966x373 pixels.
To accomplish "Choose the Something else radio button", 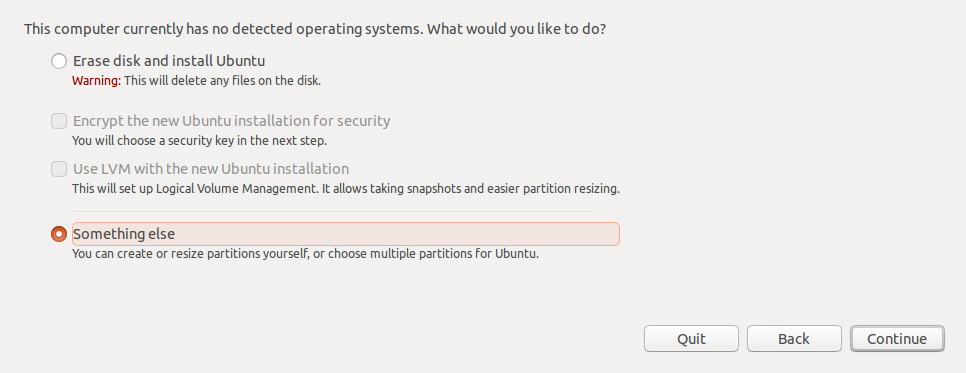I will tap(59, 234).
